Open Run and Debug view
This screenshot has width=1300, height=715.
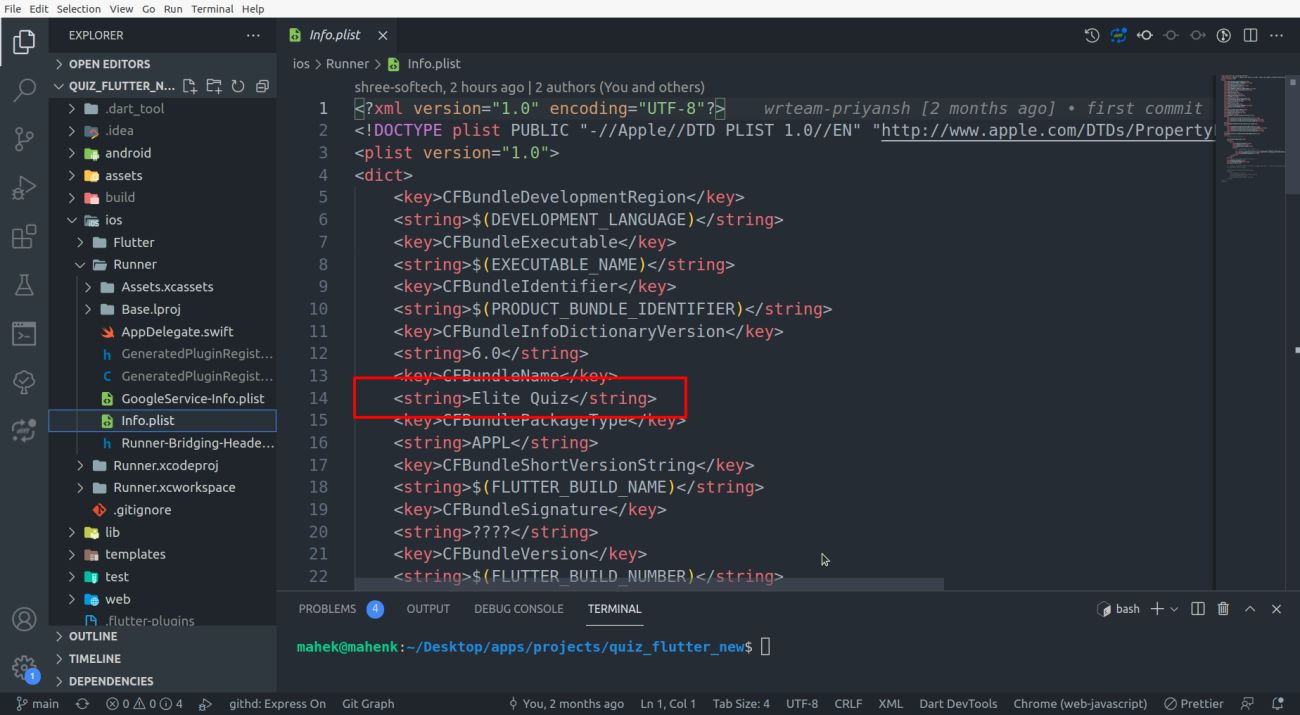pos(24,188)
